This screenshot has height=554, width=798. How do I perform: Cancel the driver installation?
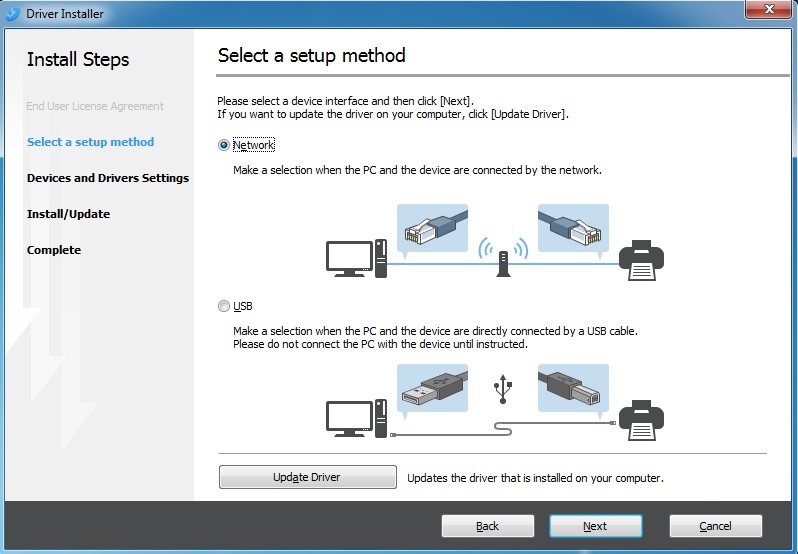tap(716, 526)
